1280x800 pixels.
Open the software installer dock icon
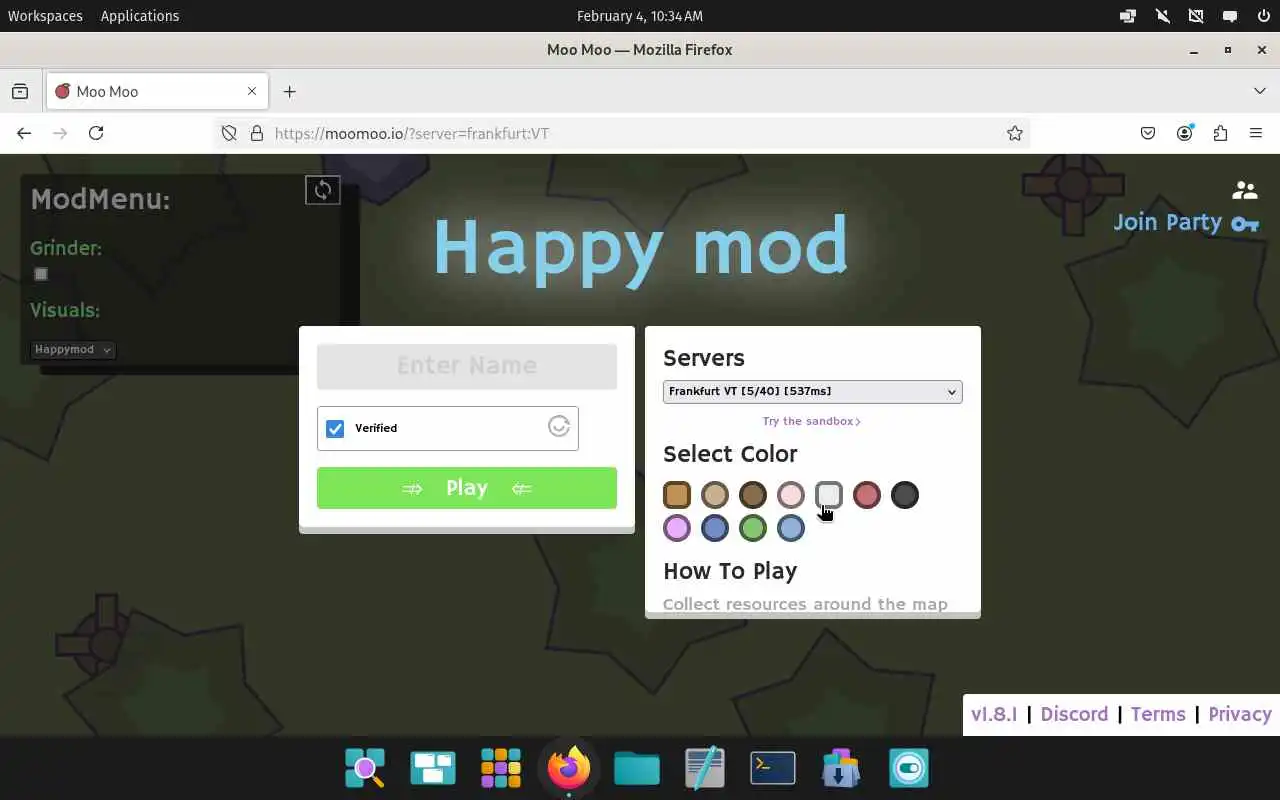coord(841,768)
